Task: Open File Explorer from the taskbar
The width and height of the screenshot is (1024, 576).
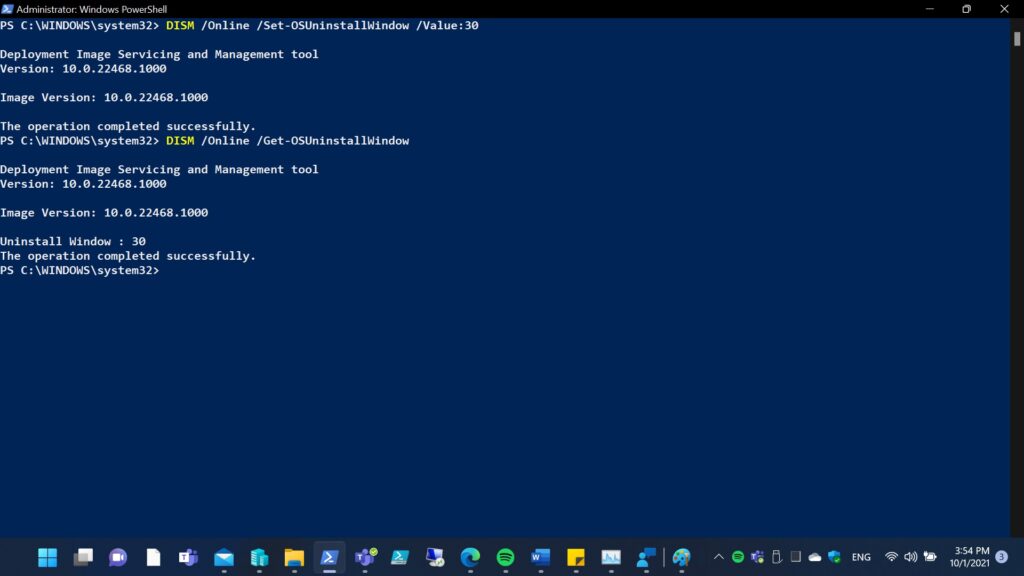Action: click(x=294, y=557)
